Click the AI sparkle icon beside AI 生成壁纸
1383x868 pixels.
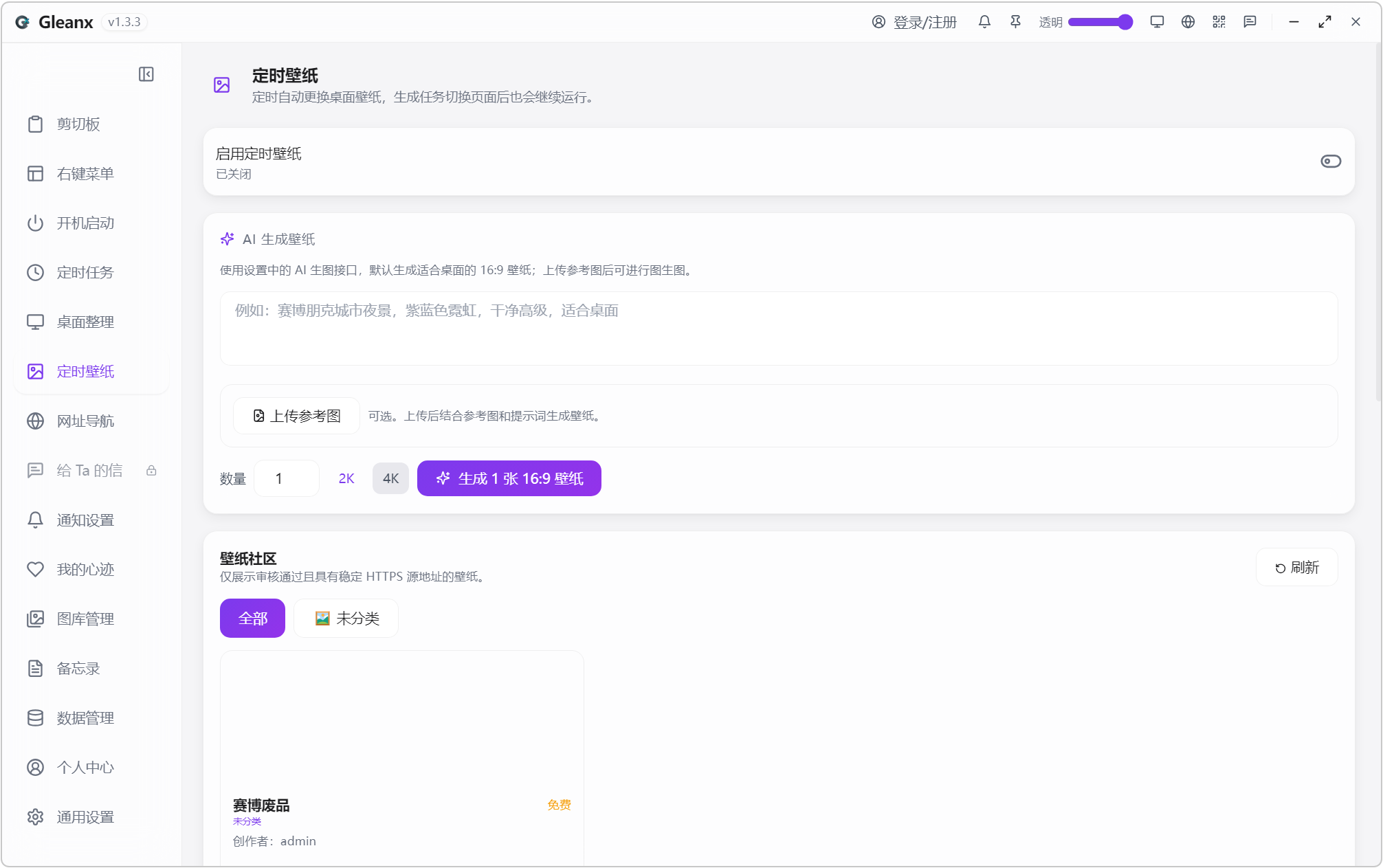(x=227, y=239)
